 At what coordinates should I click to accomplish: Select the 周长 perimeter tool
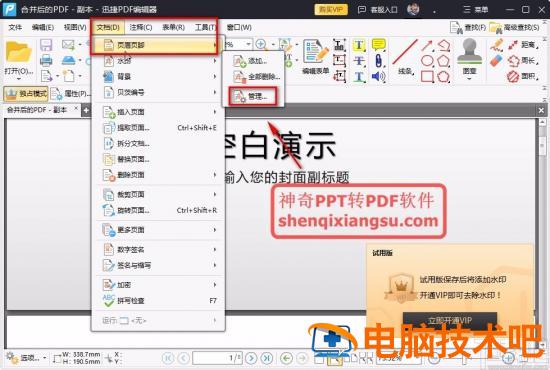(x=523, y=61)
